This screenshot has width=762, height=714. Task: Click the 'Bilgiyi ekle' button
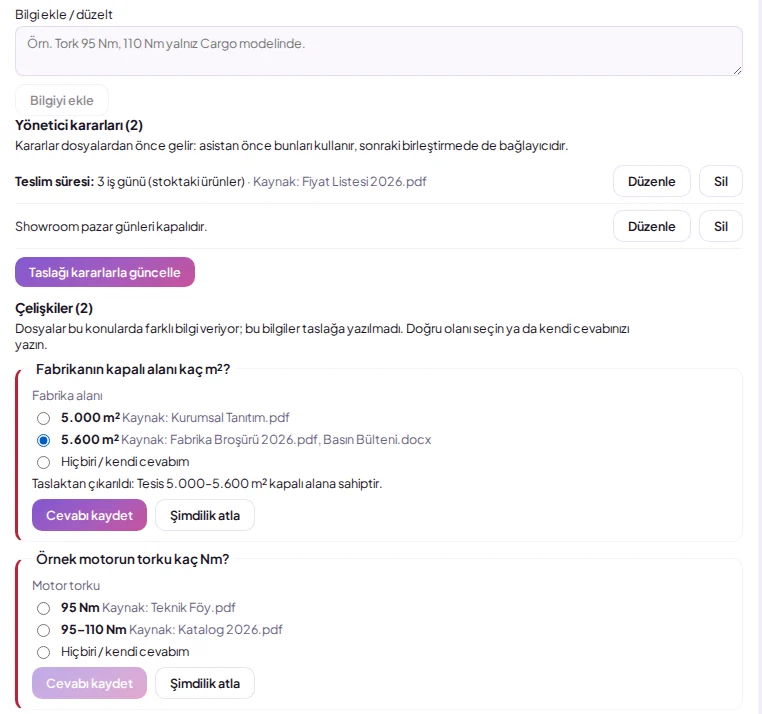(62, 100)
